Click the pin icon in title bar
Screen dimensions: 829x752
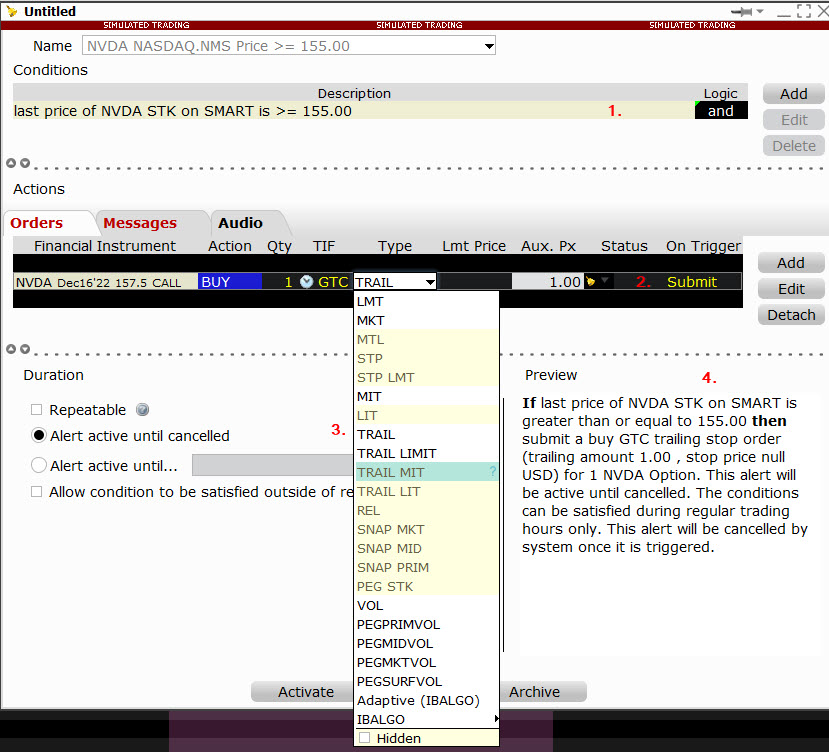point(743,11)
